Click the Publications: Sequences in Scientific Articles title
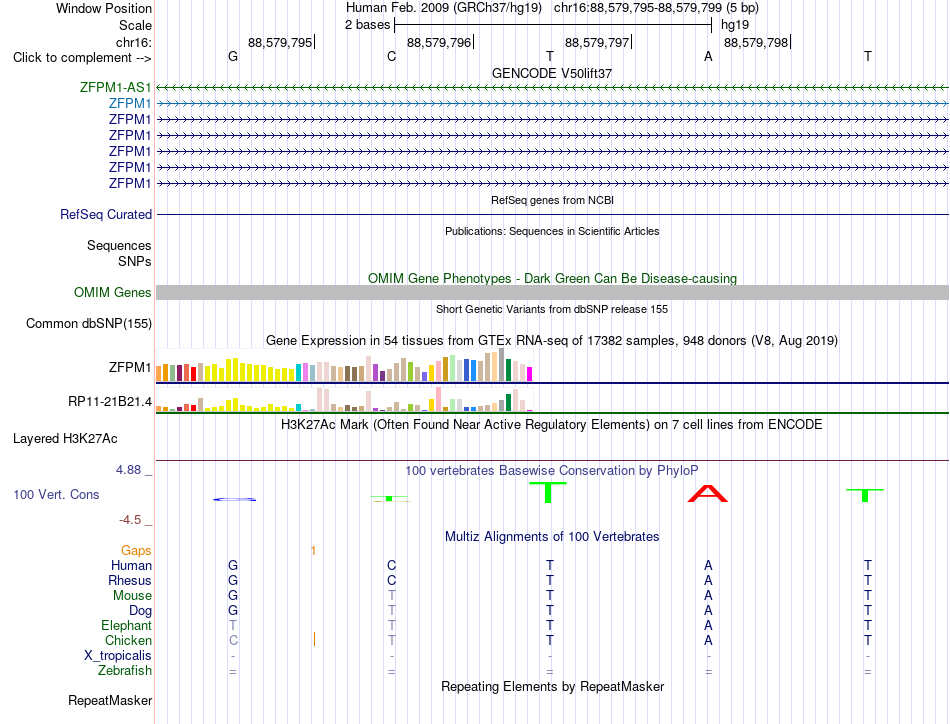The image size is (950, 724). pyautogui.click(x=552, y=231)
